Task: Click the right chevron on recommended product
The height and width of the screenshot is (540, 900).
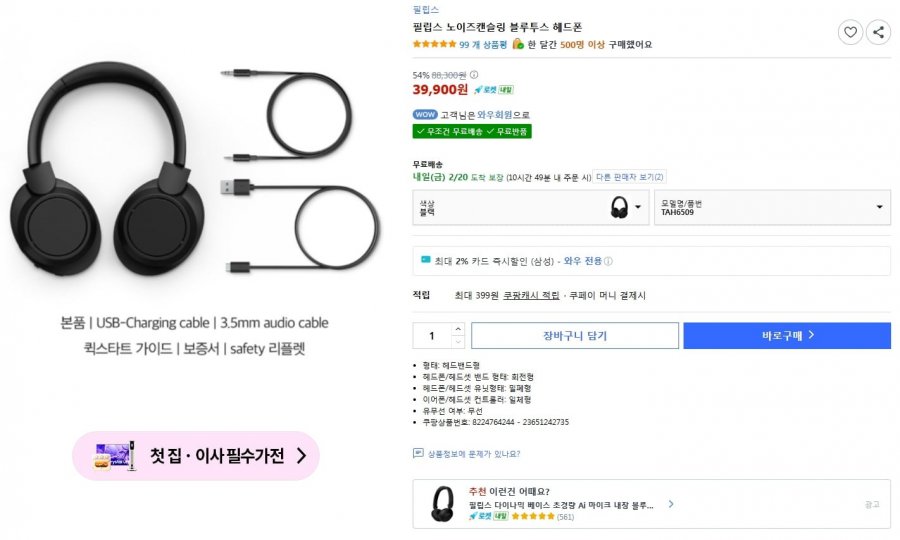Action: click(671, 504)
